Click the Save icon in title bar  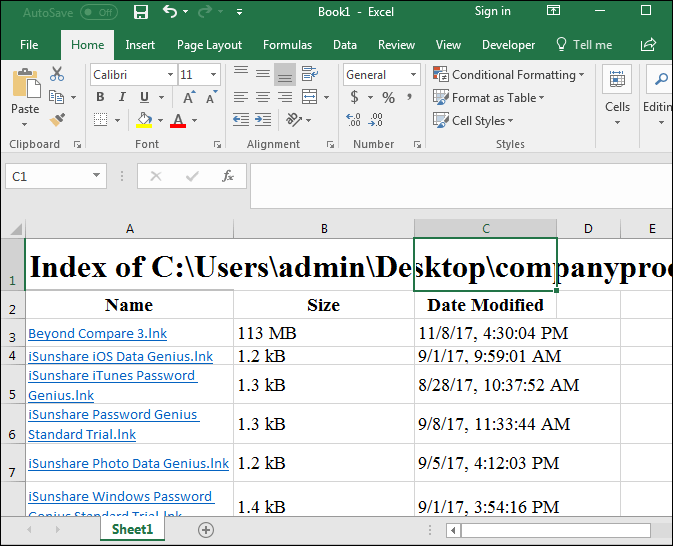click(141, 12)
